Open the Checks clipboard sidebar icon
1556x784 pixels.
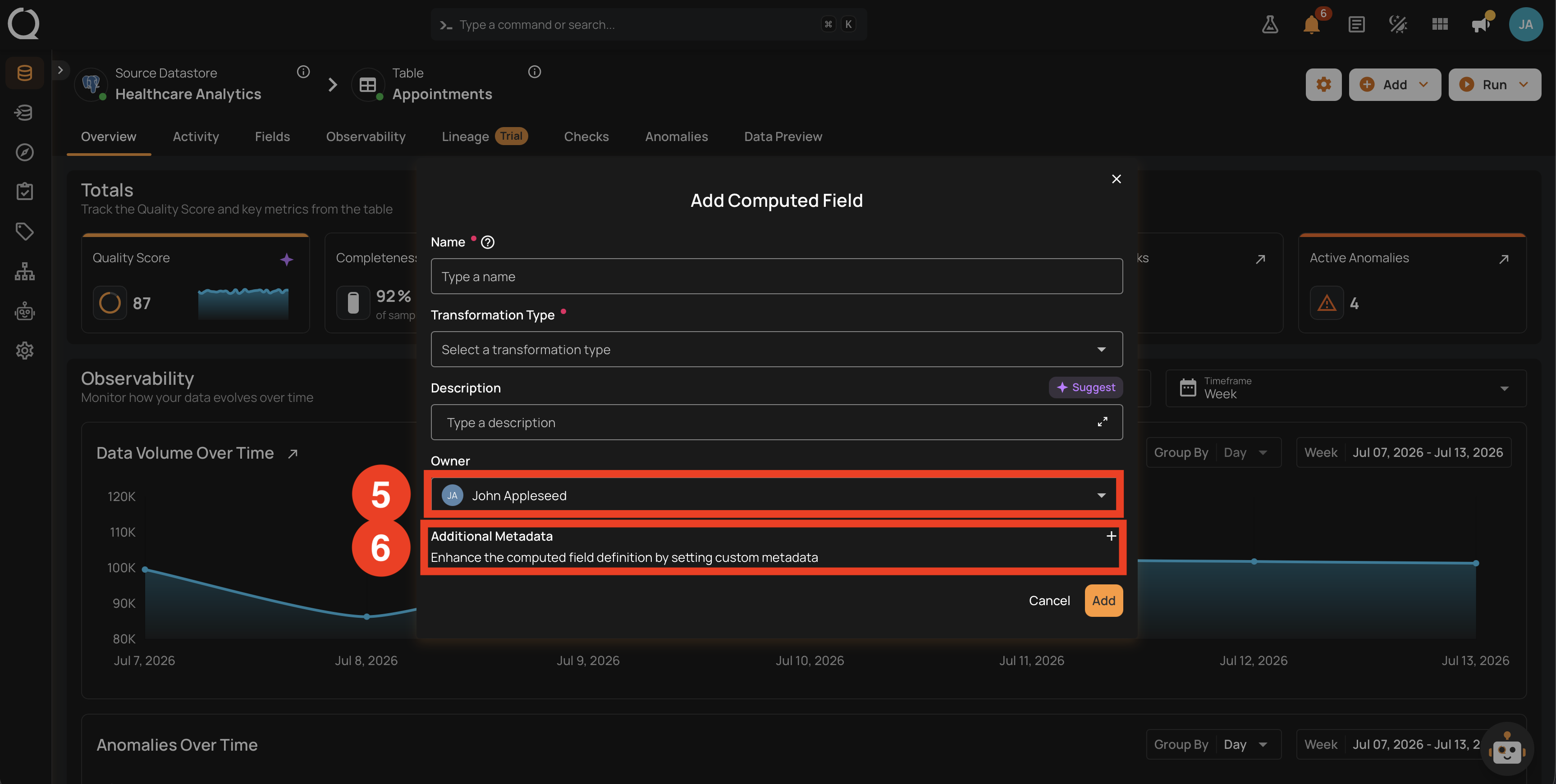25,191
